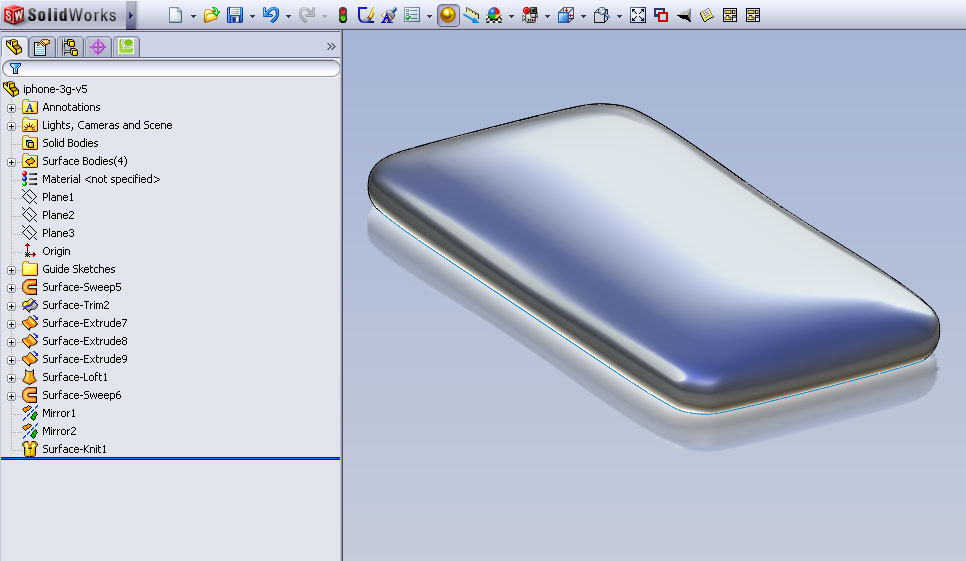Image resolution: width=966 pixels, height=561 pixels.
Task: Click the blue rollback bar
Action: pyautogui.click(x=171, y=458)
